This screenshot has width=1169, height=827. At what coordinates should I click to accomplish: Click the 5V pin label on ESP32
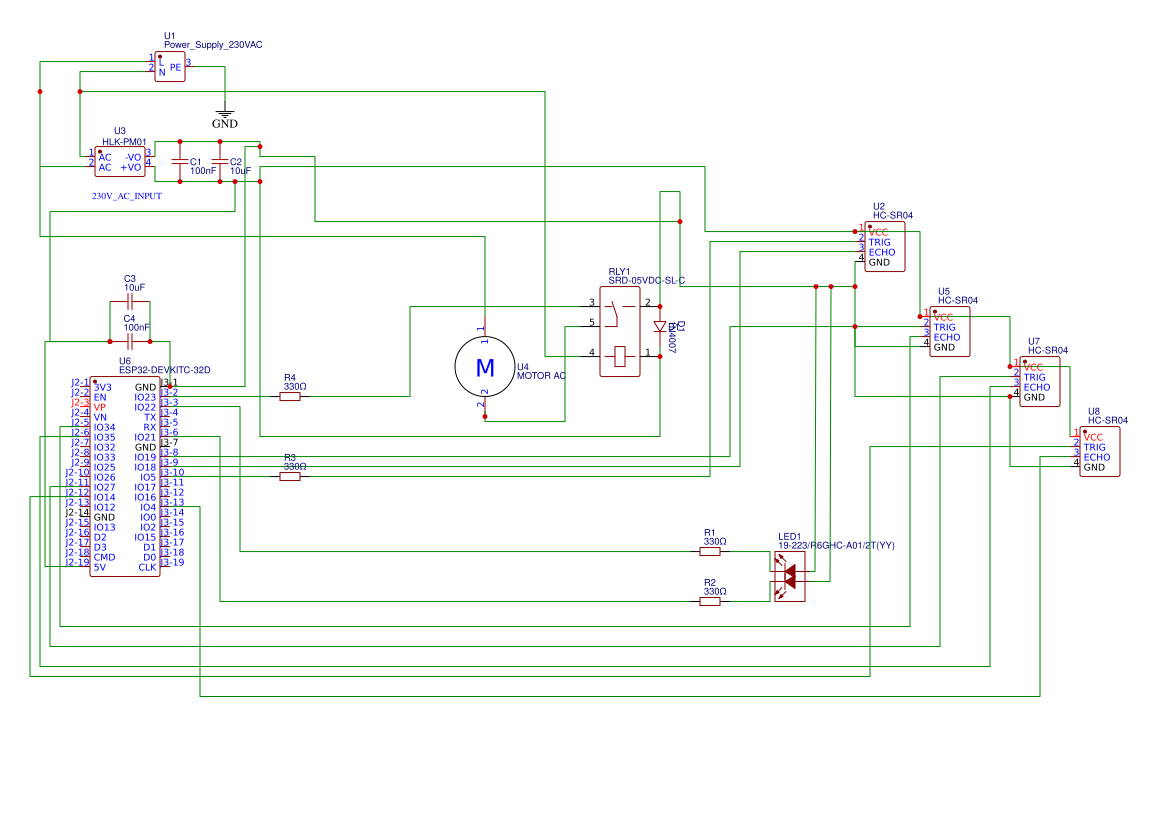100,567
